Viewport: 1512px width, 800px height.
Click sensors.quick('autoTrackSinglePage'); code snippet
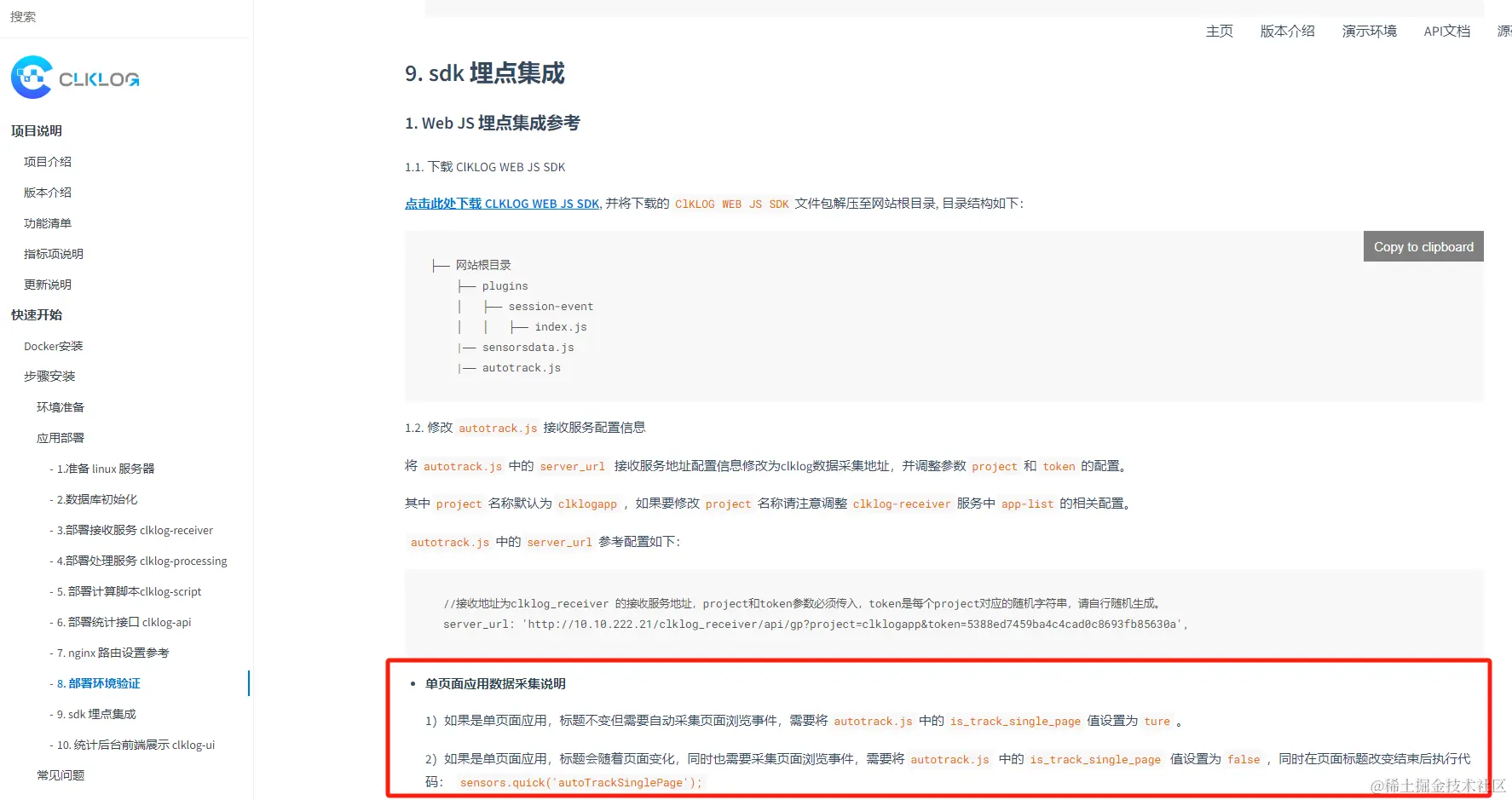point(580,783)
